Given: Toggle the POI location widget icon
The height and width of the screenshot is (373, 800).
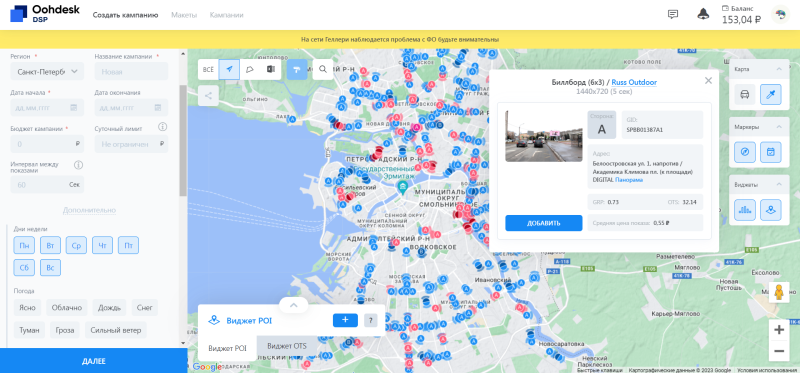Looking at the screenshot, I should pos(770,210).
